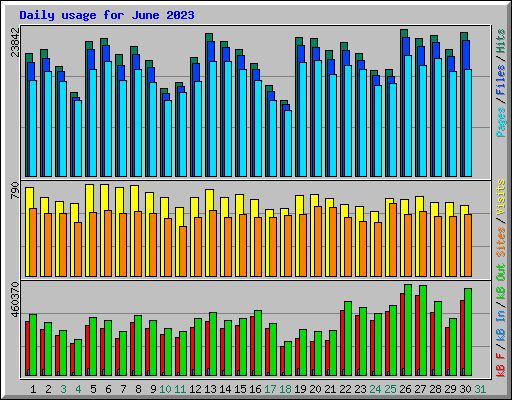Click day 15 on the x-axis

[x=240, y=389]
